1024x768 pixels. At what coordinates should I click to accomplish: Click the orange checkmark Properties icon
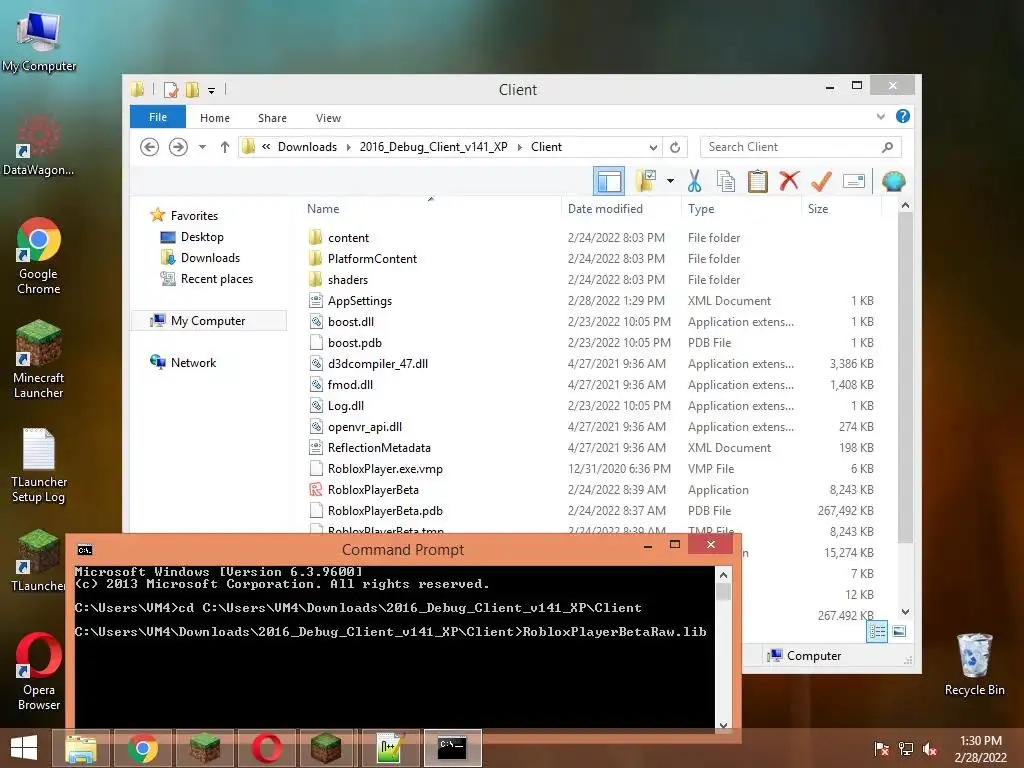pyautogui.click(x=821, y=182)
